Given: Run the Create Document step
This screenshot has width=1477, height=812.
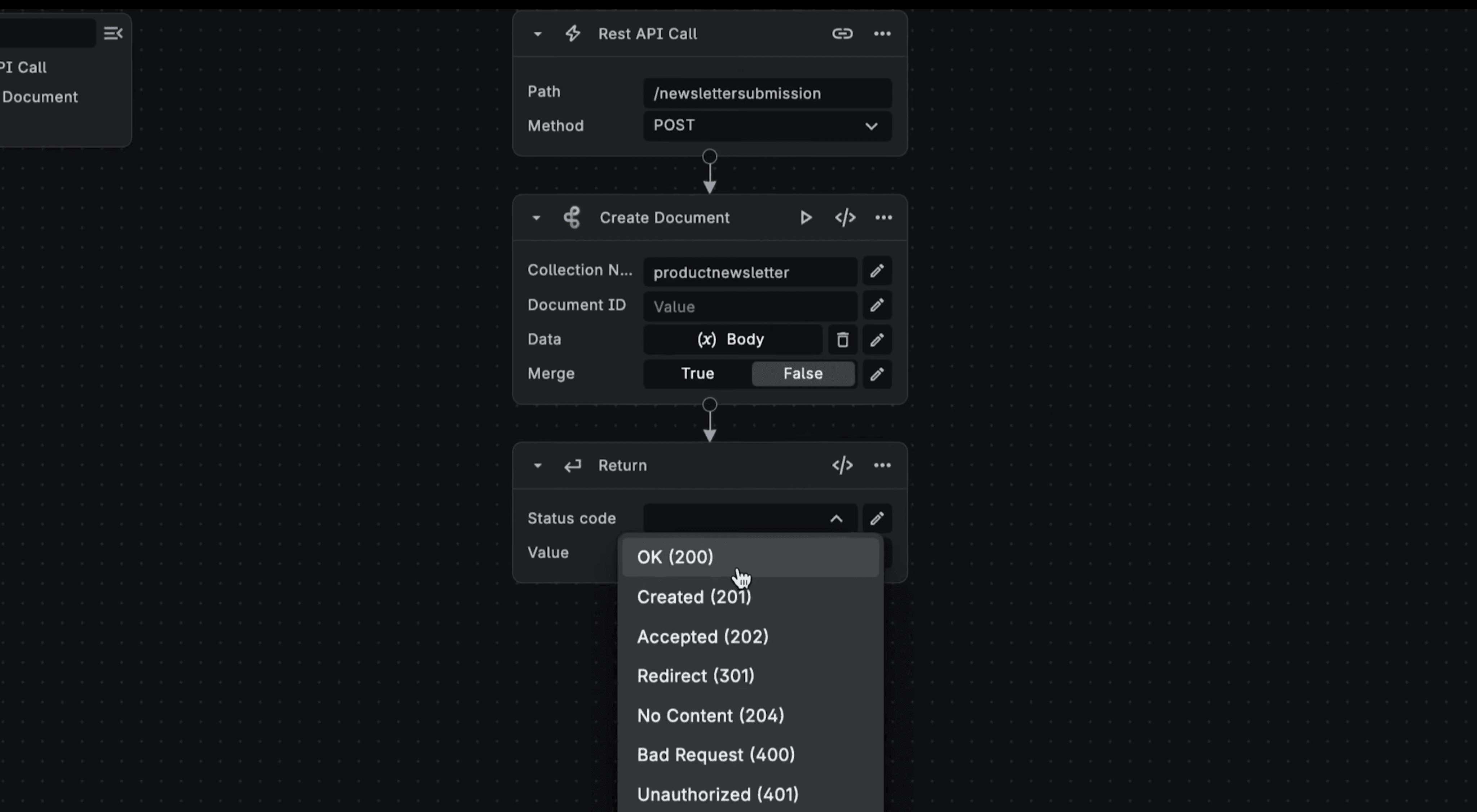Looking at the screenshot, I should coord(806,218).
